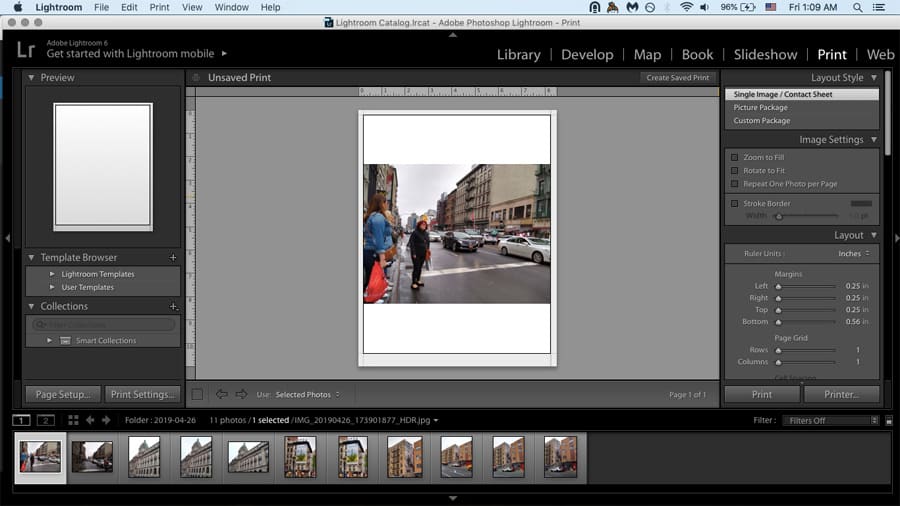
Task: Adjust the Left margin slider
Action: pos(779,286)
